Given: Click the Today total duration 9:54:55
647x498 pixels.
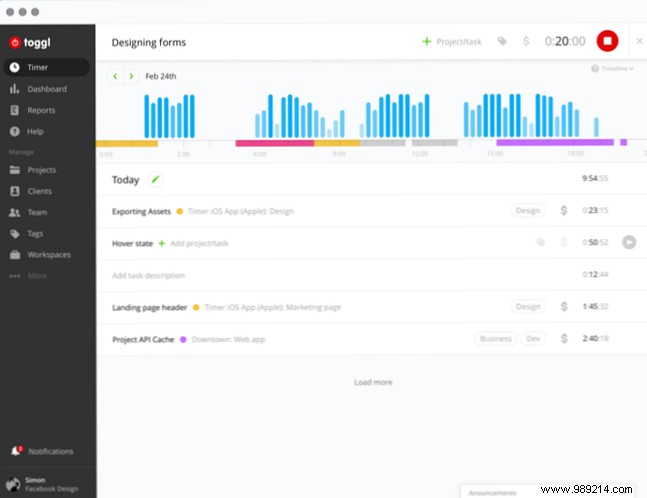Looking at the screenshot, I should (x=595, y=178).
